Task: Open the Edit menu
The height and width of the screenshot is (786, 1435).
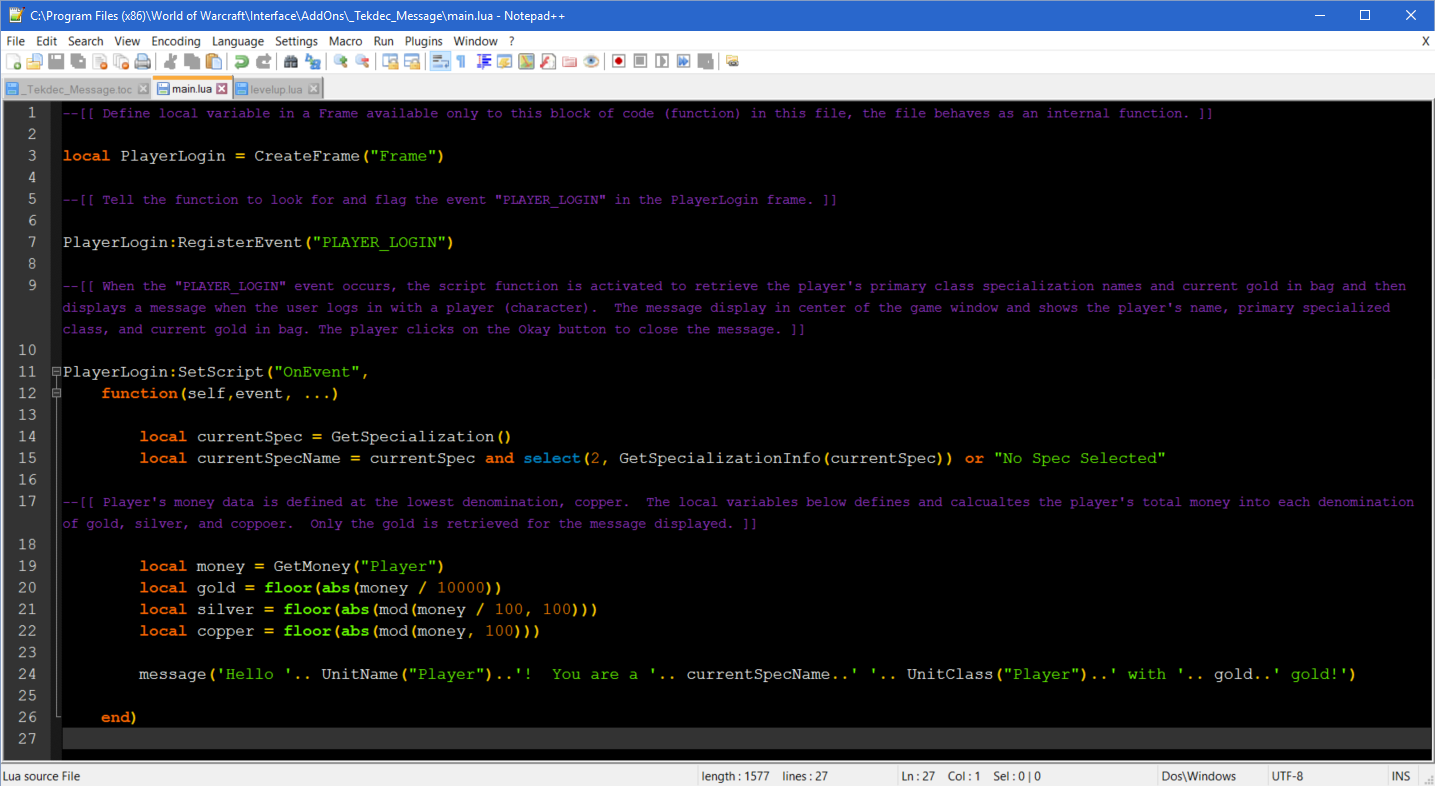Action: point(46,41)
